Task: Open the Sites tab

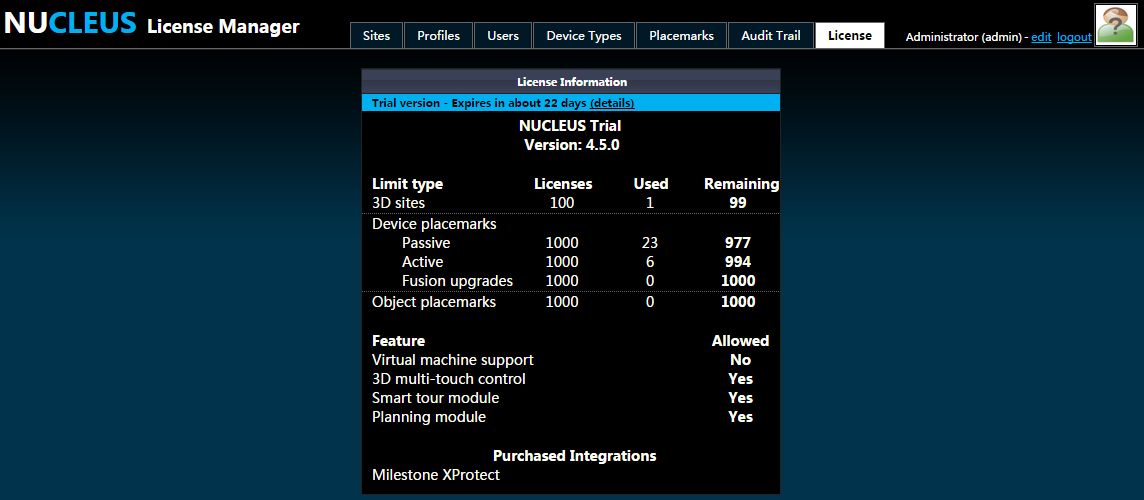Action: 376,36
